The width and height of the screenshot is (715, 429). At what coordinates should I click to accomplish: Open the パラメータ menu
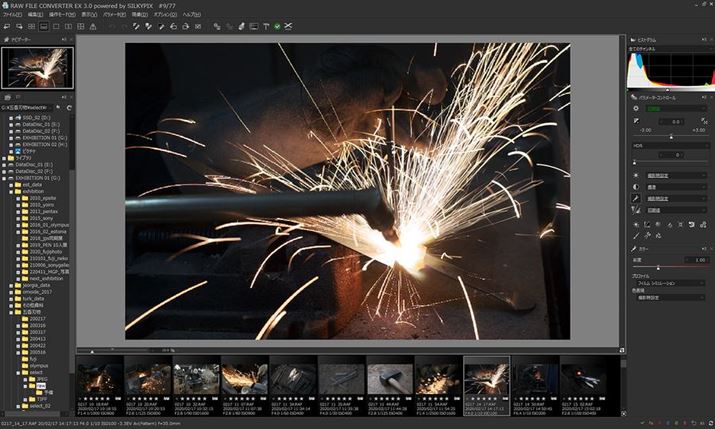pos(114,15)
